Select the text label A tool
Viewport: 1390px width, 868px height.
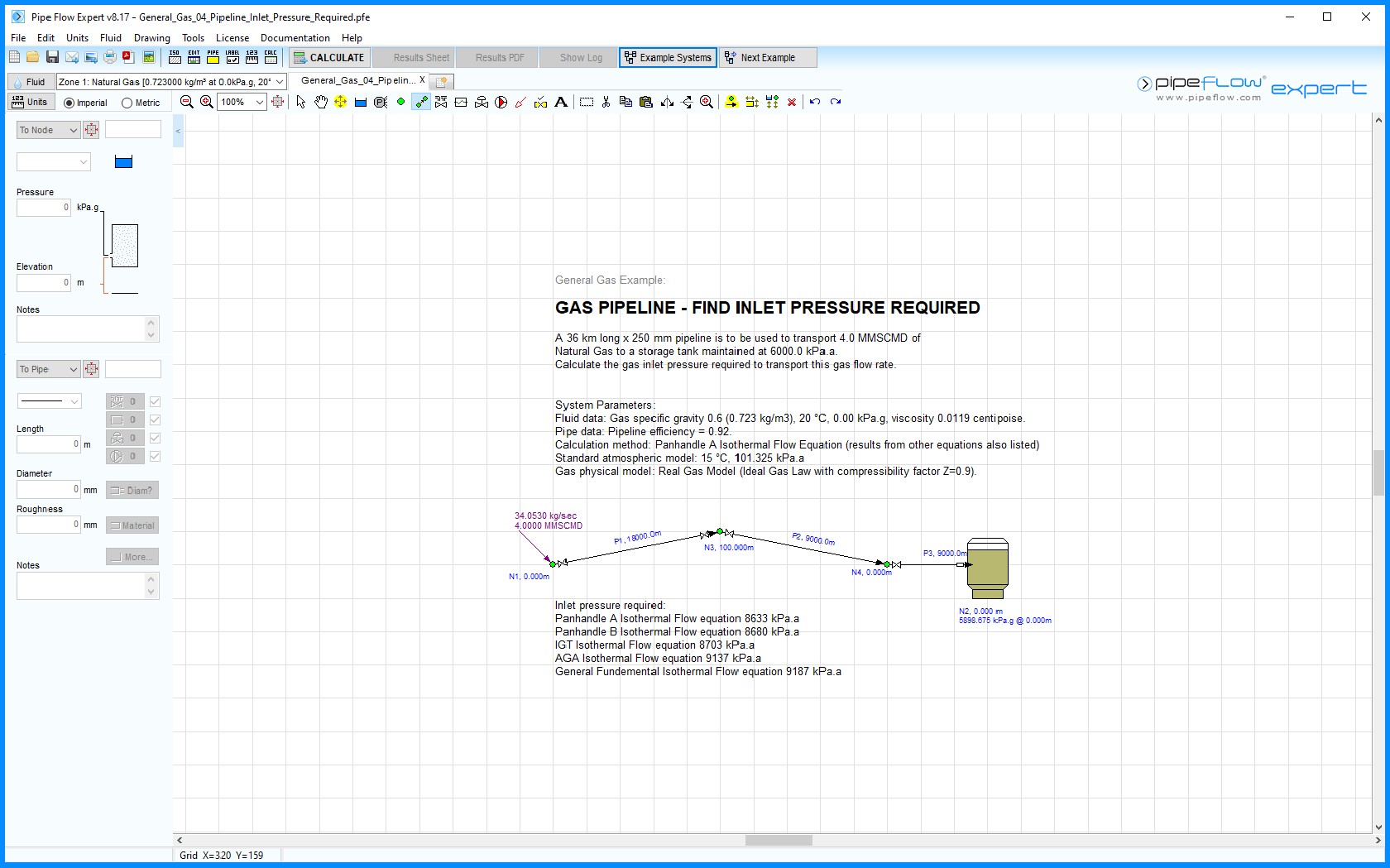tap(561, 102)
